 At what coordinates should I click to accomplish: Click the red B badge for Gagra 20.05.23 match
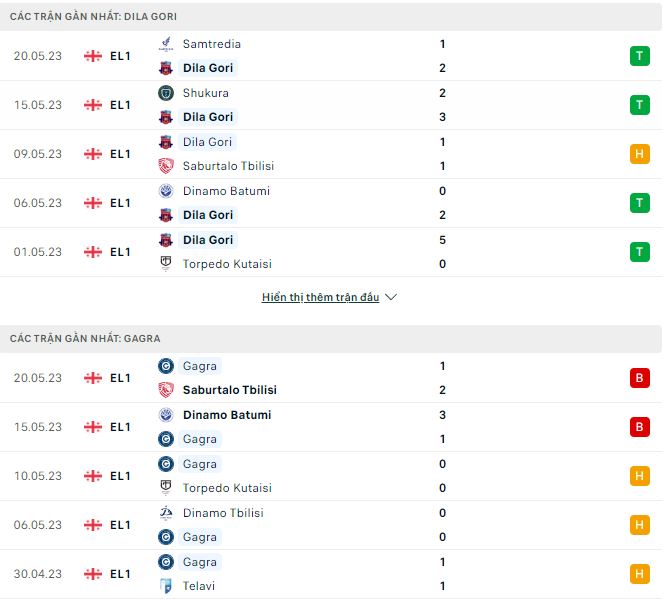coord(639,378)
